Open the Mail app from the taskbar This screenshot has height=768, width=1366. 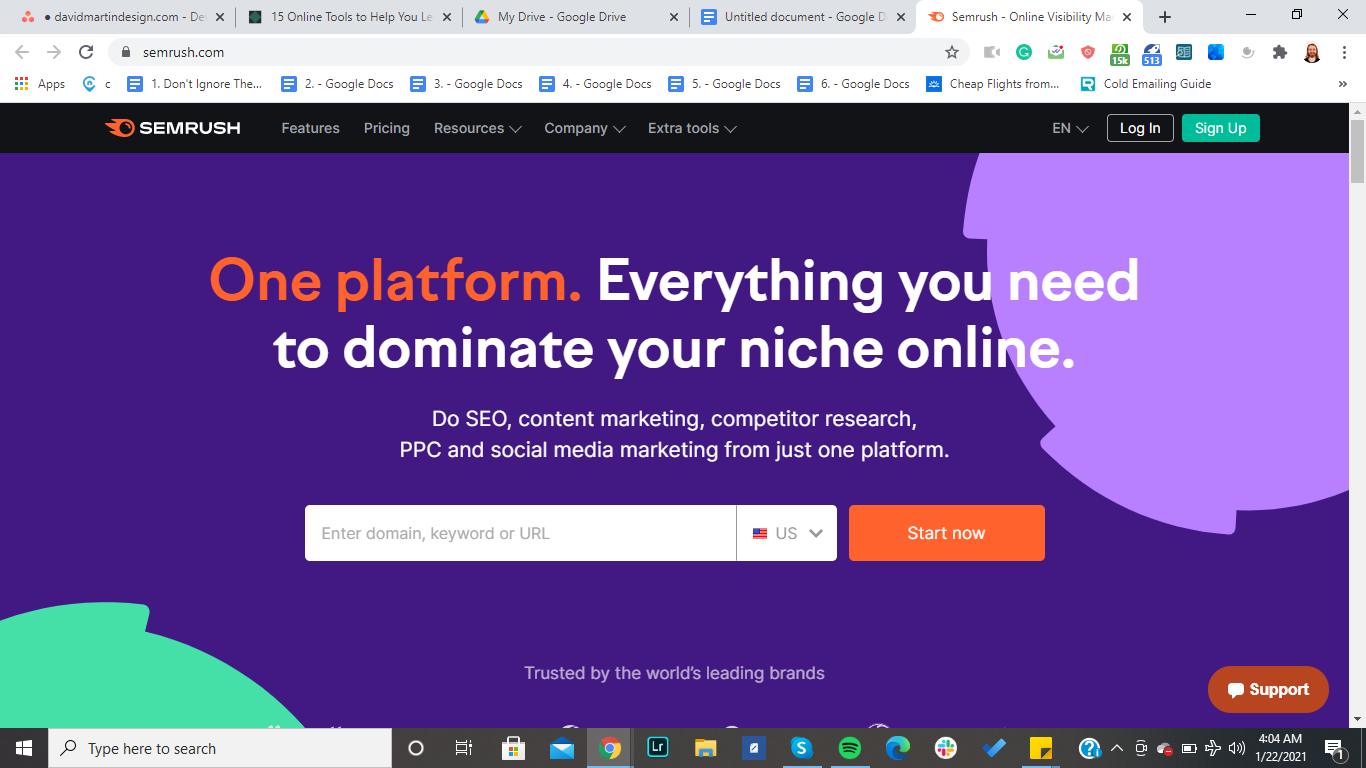point(562,748)
